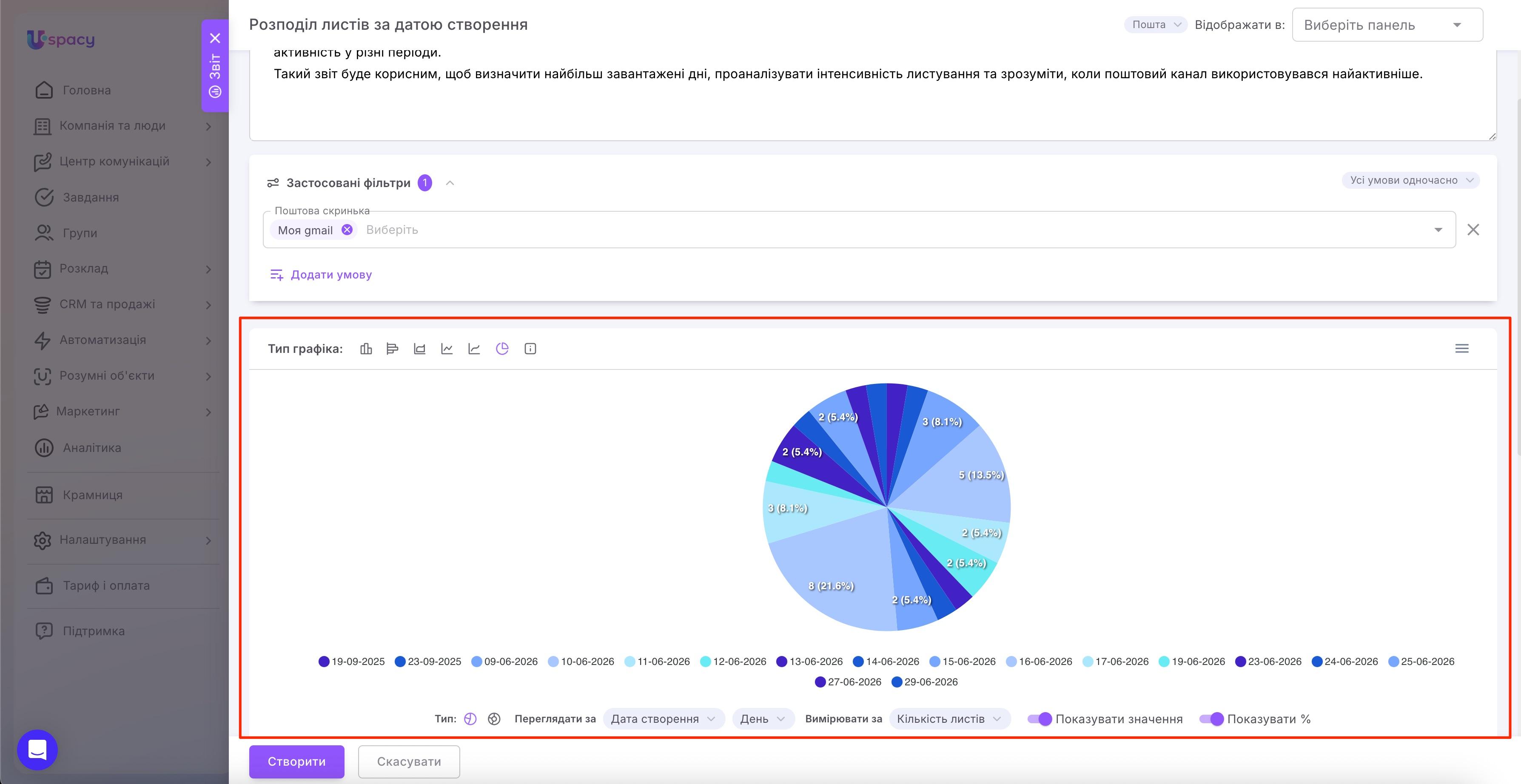Screen dimensions: 1521x784
Task: Click the Створити button
Action: coord(296,761)
